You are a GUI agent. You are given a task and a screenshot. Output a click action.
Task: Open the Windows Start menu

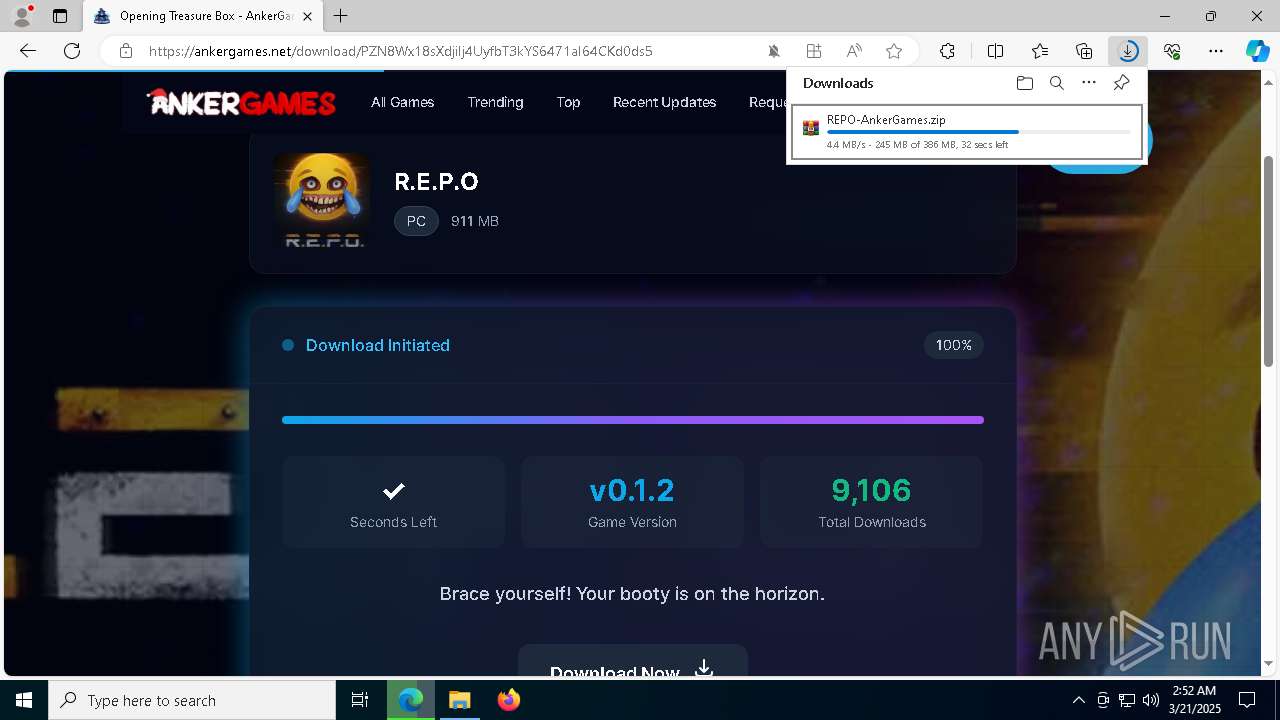[24, 700]
